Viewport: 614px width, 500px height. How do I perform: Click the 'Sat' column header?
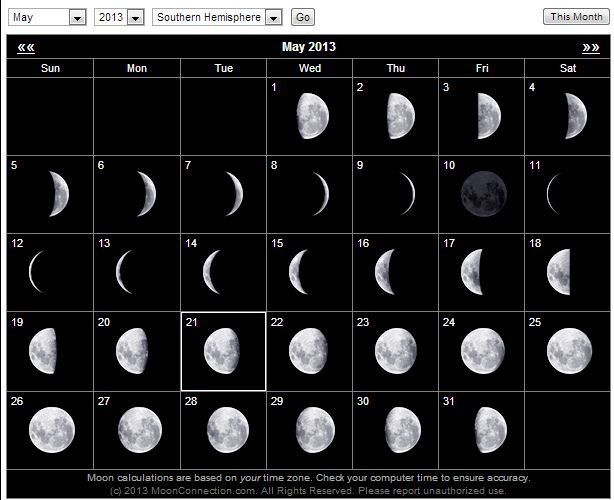click(568, 68)
